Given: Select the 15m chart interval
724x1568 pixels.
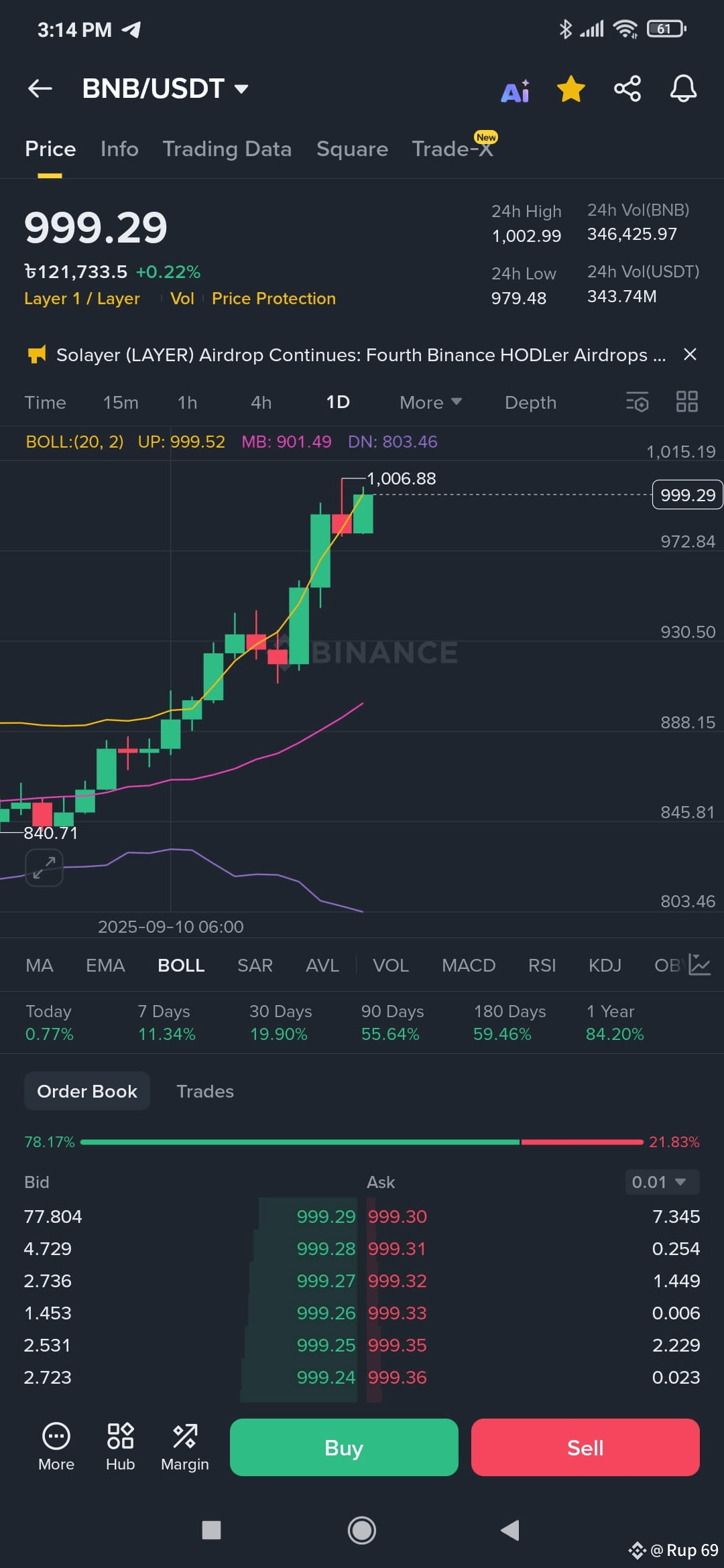Looking at the screenshot, I should pos(121,402).
